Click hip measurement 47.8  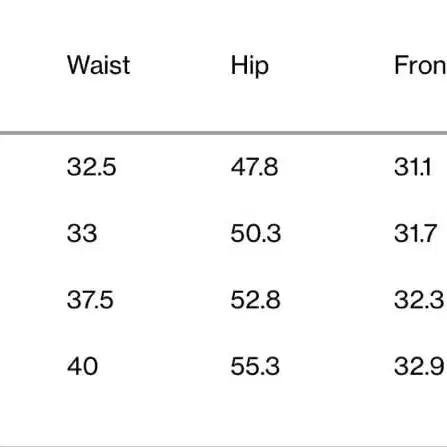click(254, 167)
